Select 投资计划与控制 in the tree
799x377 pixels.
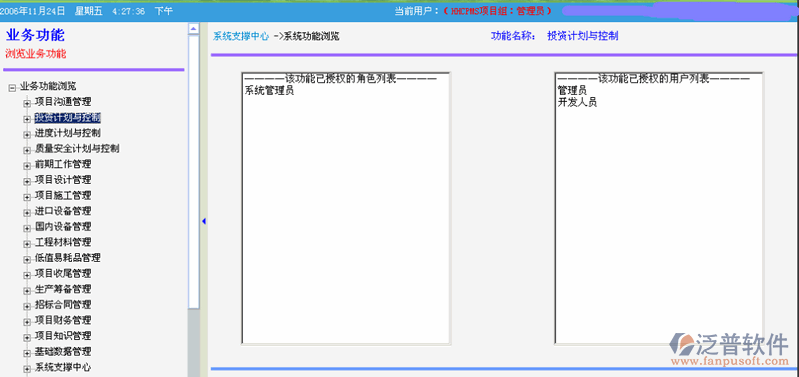tap(67, 118)
